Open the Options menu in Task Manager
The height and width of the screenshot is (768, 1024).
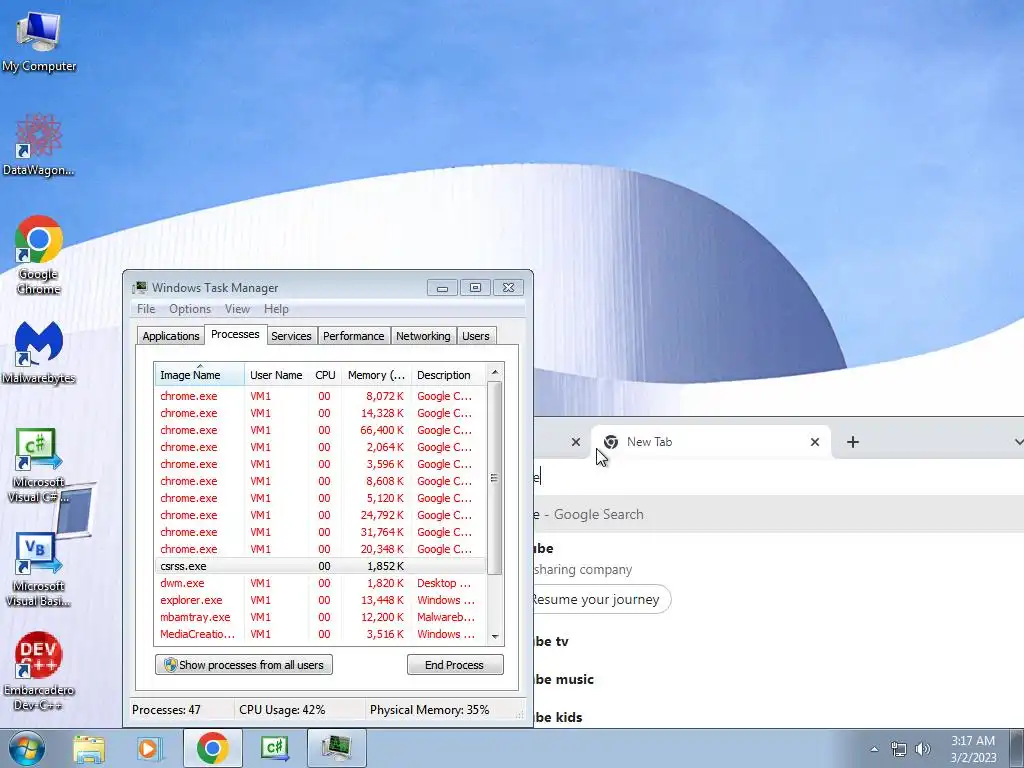pyautogui.click(x=190, y=309)
